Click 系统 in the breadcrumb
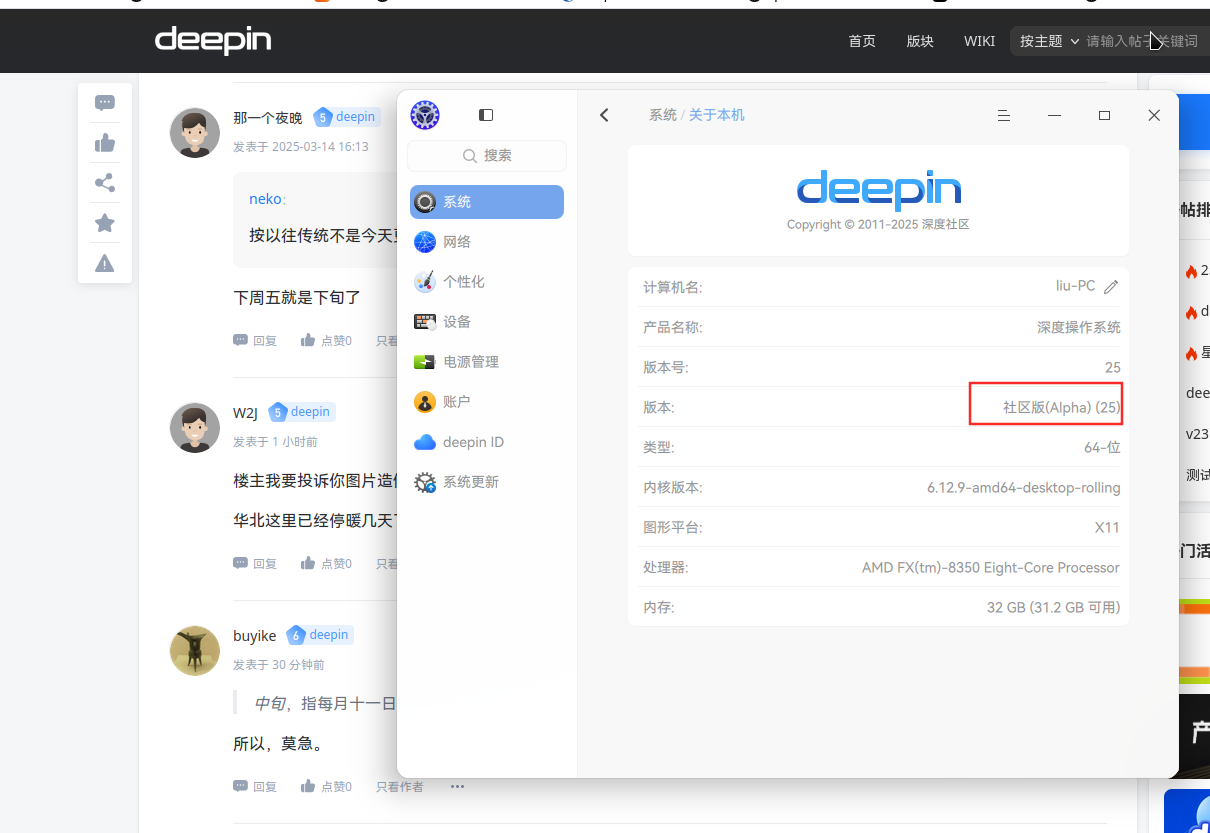1210x833 pixels. tap(663, 115)
